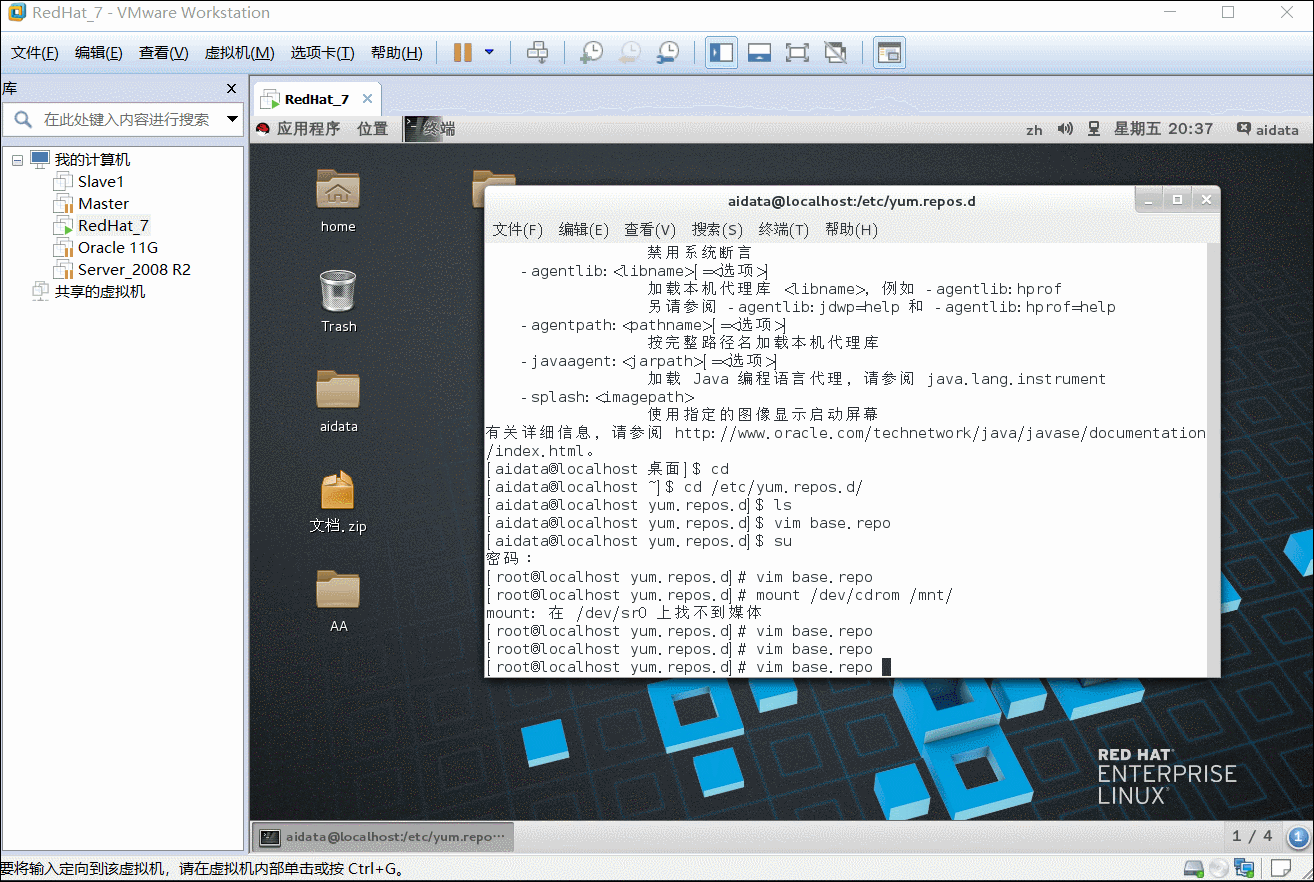Open the power options dropdown arrow
1314x882 pixels.
pyautogui.click(x=489, y=53)
